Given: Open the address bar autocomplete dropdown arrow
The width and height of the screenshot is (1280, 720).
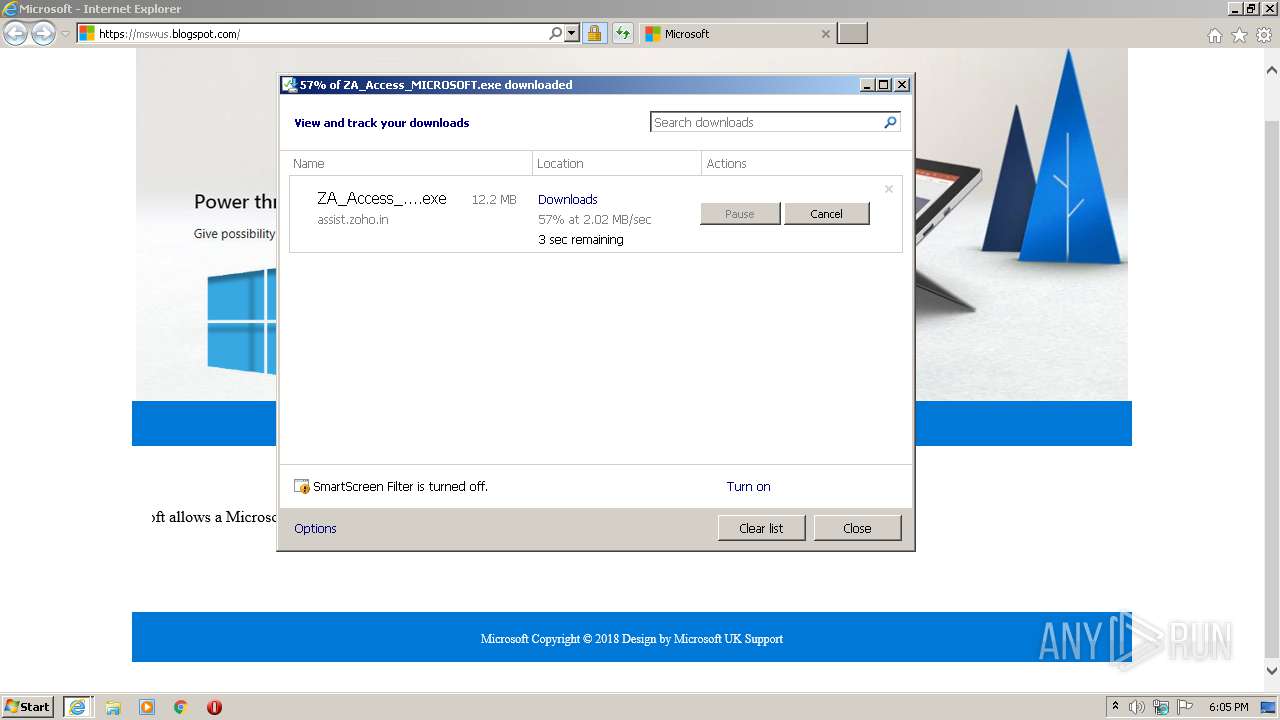Looking at the screenshot, I should 572,34.
